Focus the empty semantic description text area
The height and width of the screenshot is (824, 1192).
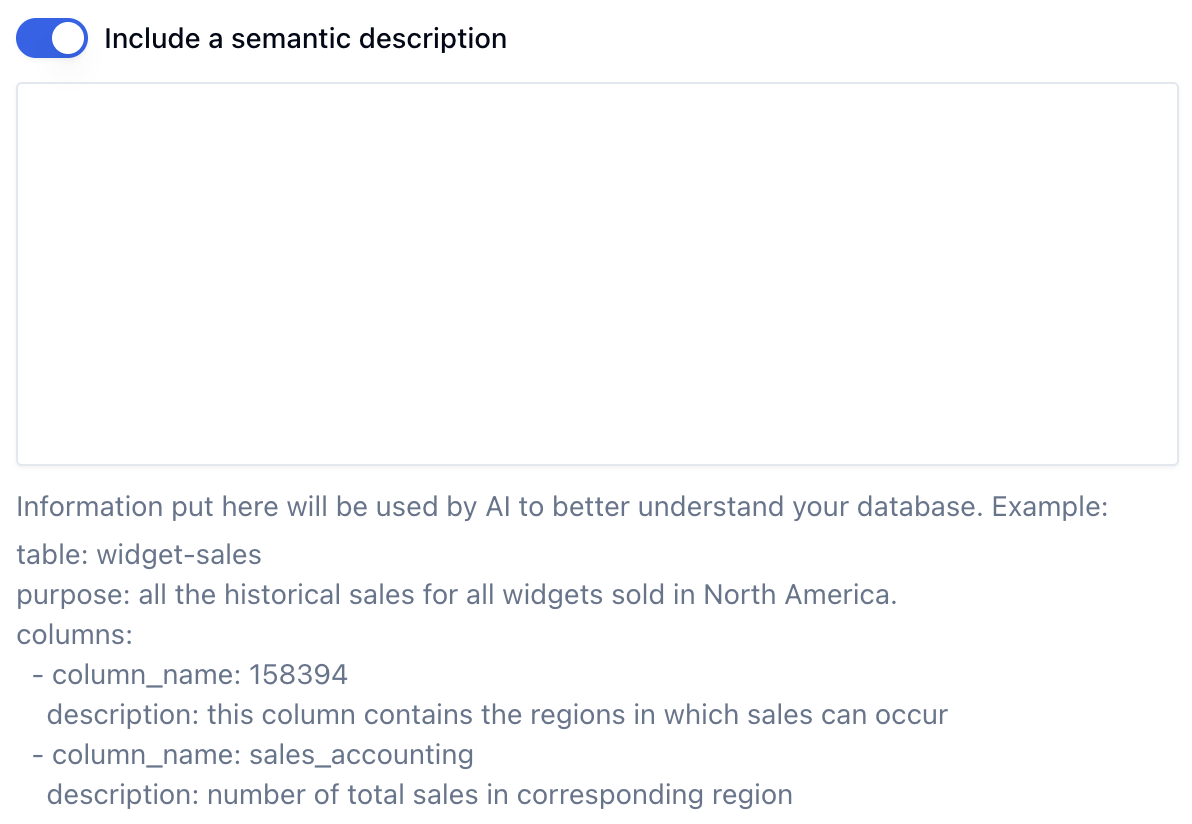[x=597, y=273]
